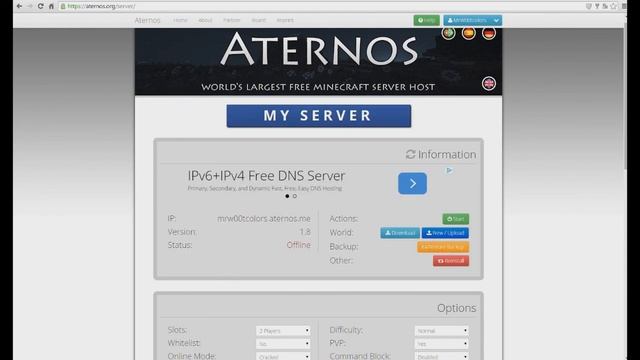Open the browser home page icon
640x360 pixels.
(51, 6)
